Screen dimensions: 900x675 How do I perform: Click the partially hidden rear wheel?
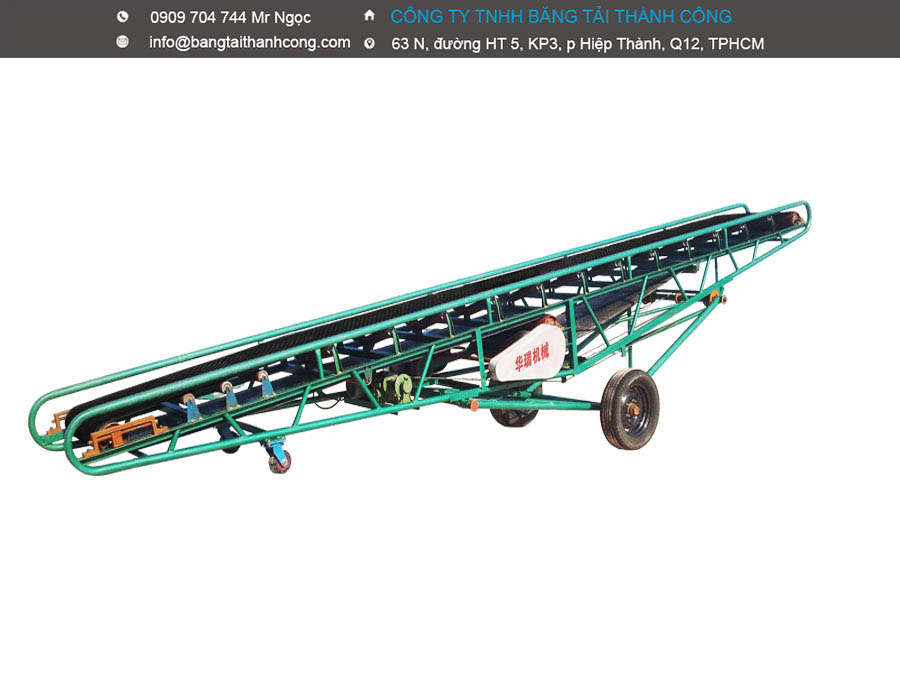[x=513, y=415]
